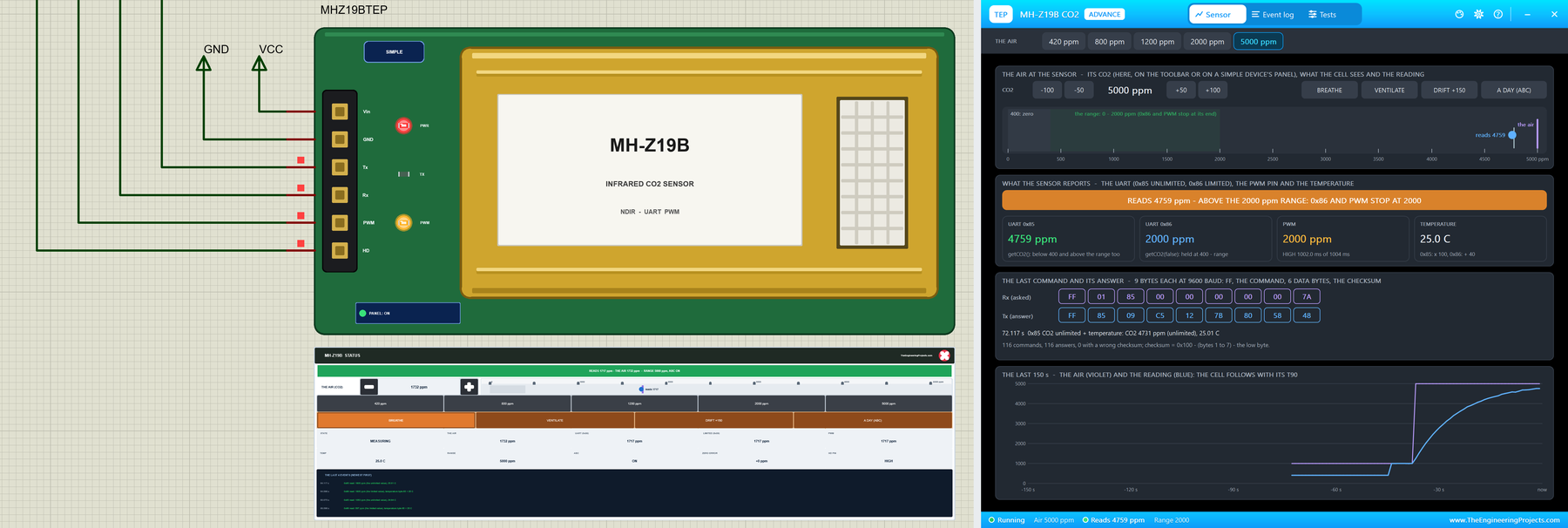The height and width of the screenshot is (528, 1568).
Task: Click the DRIFT +150 button in right panel
Action: [1450, 90]
